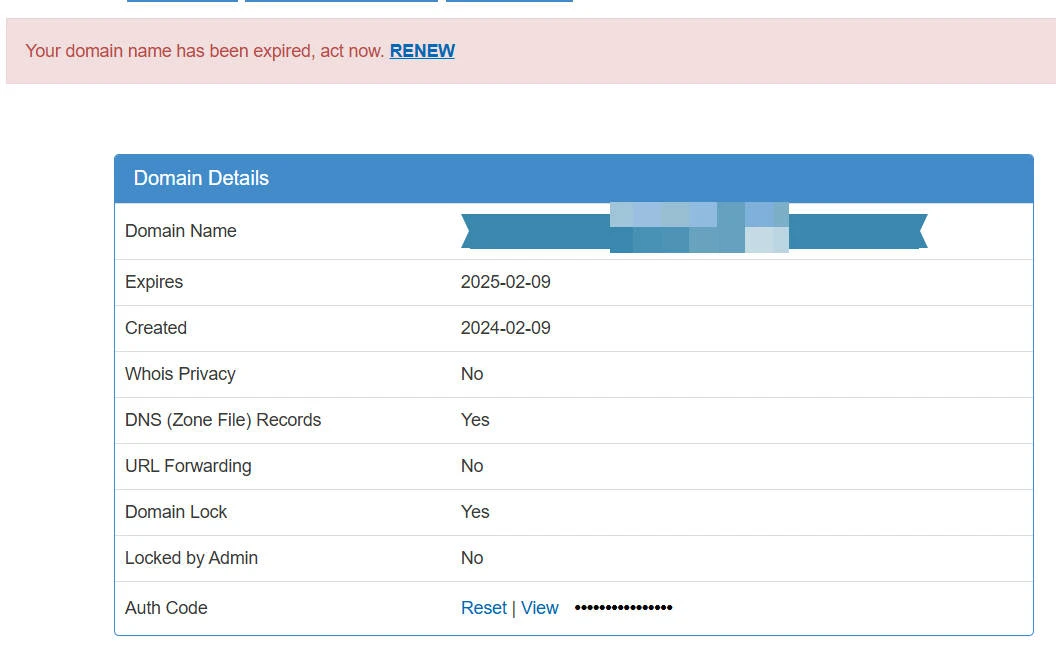The height and width of the screenshot is (649, 1056).
Task: Click the Auth Code row label
Action: click(x=166, y=608)
